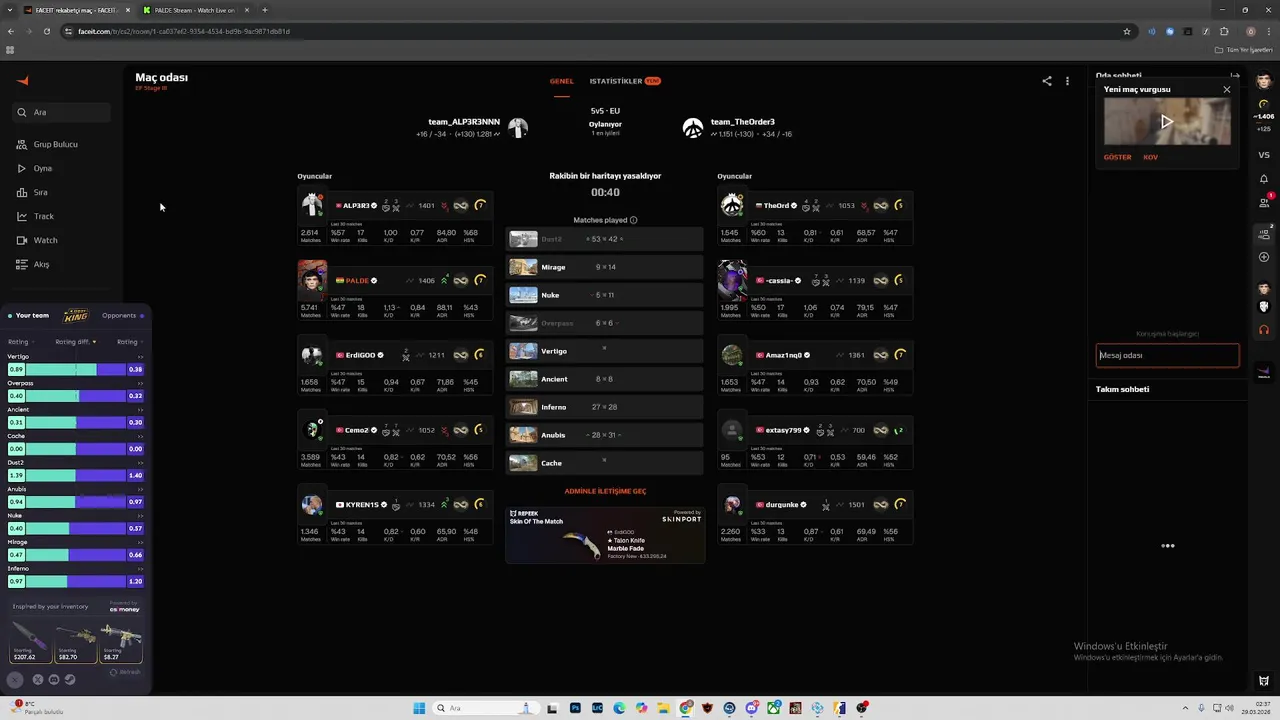Open the Windows Start button
Viewport: 1280px width, 720px height.
click(419, 708)
